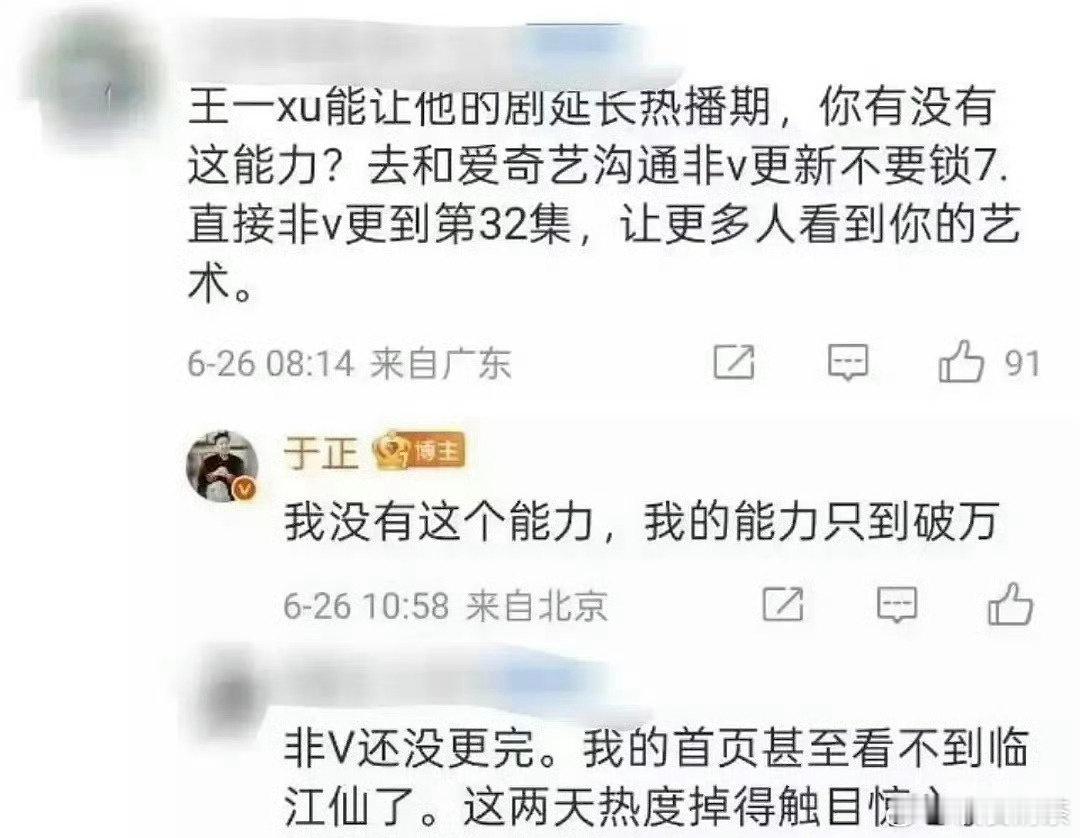
Task: View 于正's profile photo thumbnail
Action: point(222,465)
